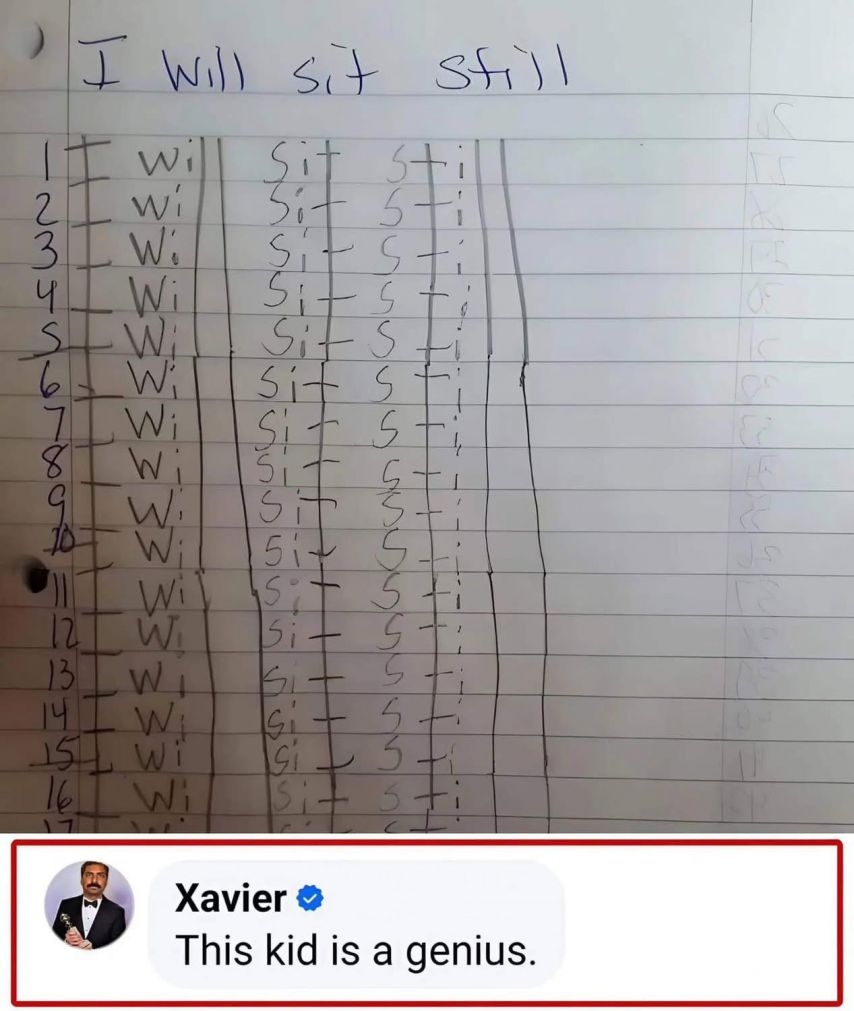This screenshot has width=854, height=1011.
Task: Click the handwritten line number 12
Action: click(x=64, y=633)
